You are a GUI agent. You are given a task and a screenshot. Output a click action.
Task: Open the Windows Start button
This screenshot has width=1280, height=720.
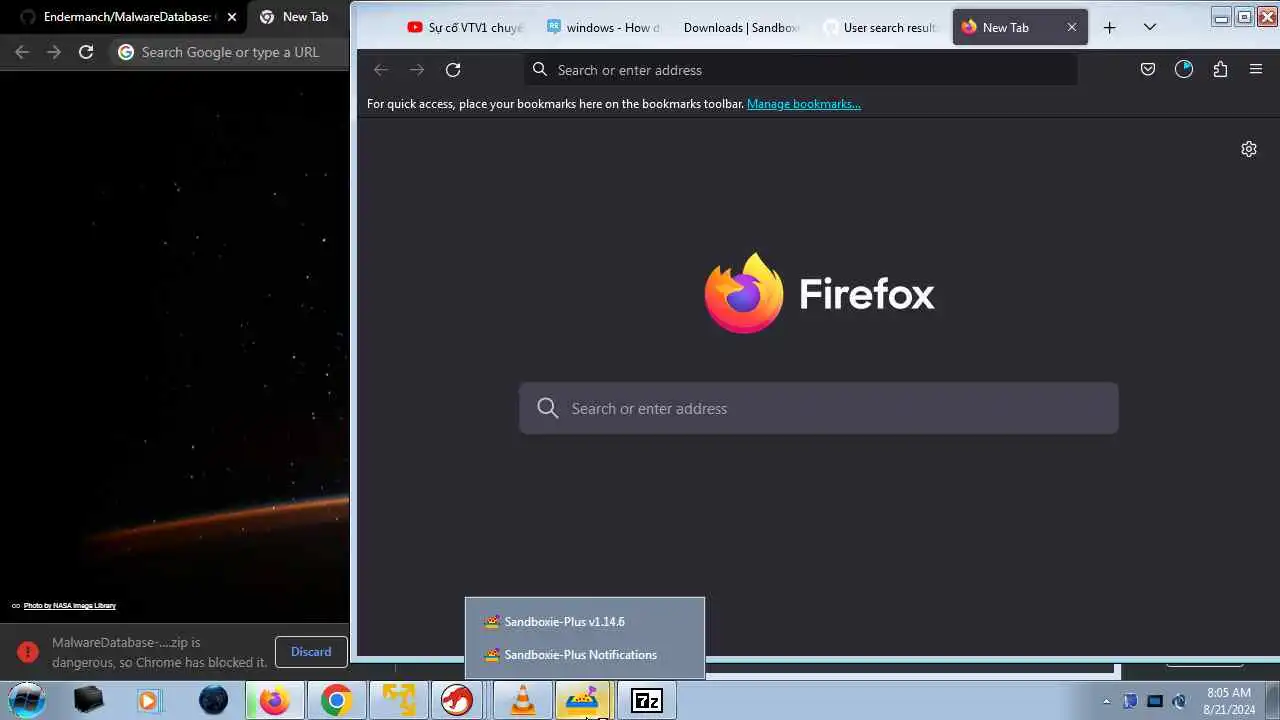click(x=27, y=700)
